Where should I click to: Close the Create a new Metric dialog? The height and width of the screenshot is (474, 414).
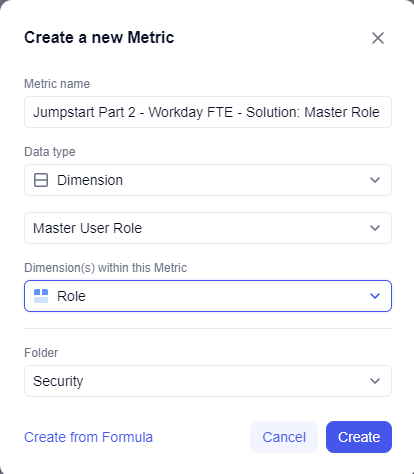378,38
